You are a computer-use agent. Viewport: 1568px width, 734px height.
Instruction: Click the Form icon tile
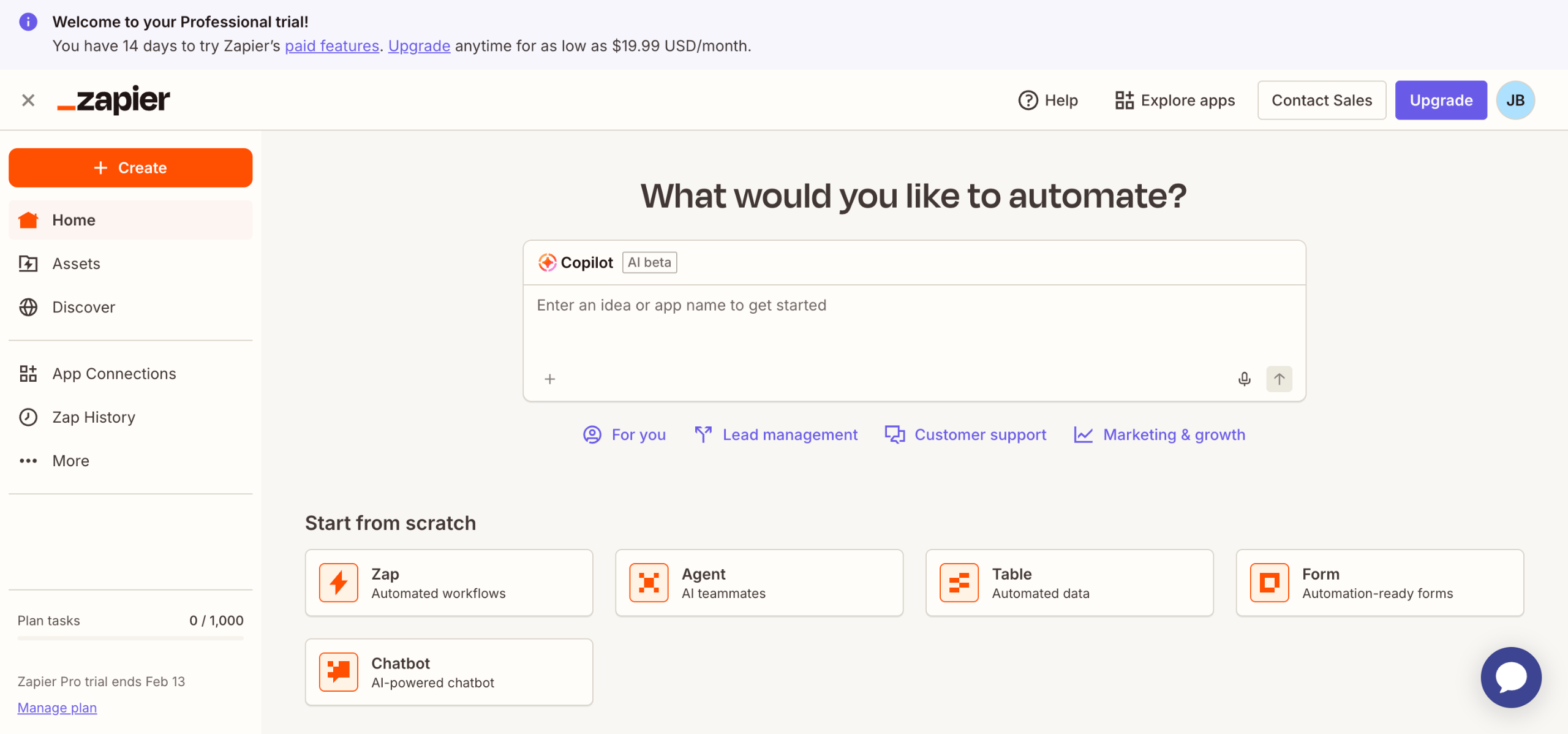pyautogui.click(x=1269, y=583)
